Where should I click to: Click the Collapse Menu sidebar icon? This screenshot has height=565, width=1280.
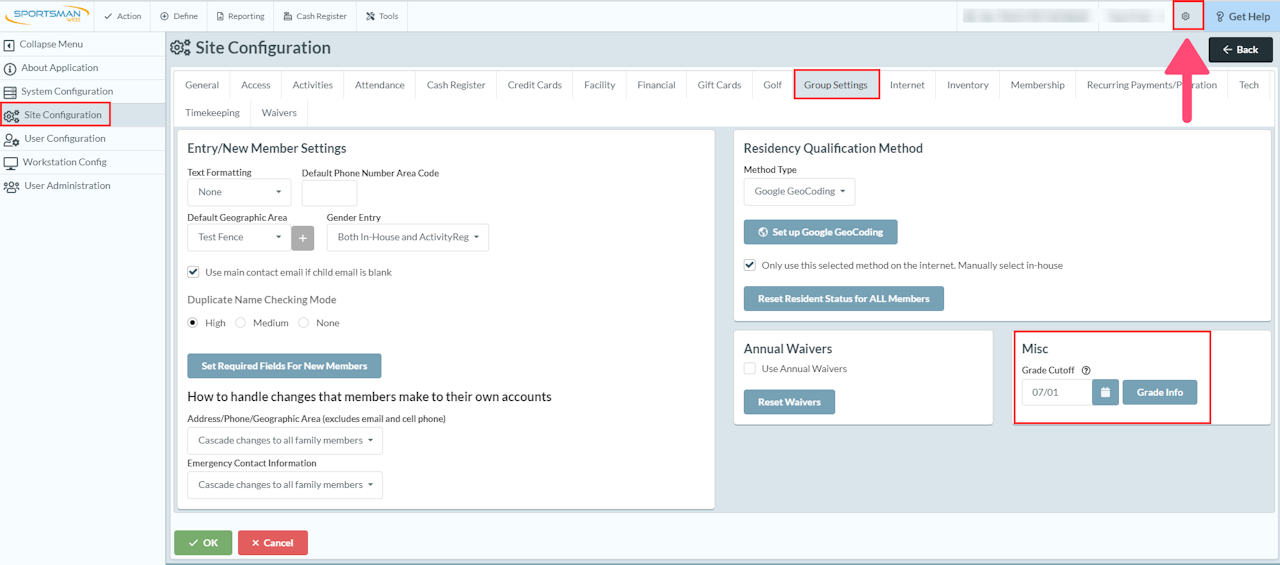[x=9, y=45]
